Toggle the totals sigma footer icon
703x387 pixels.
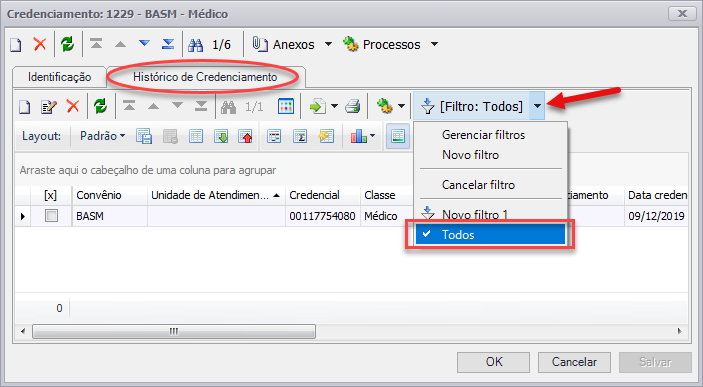(x=300, y=136)
